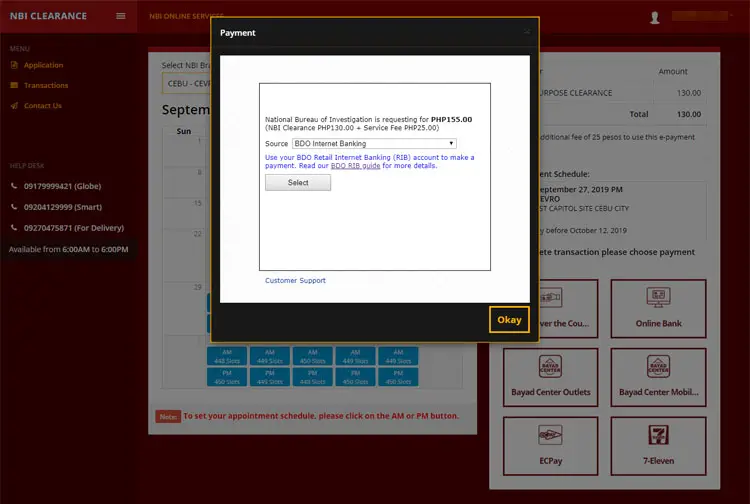The width and height of the screenshot is (750, 504).
Task: Open the Source dropdown showing BDO Internet Banking
Action: [374, 143]
